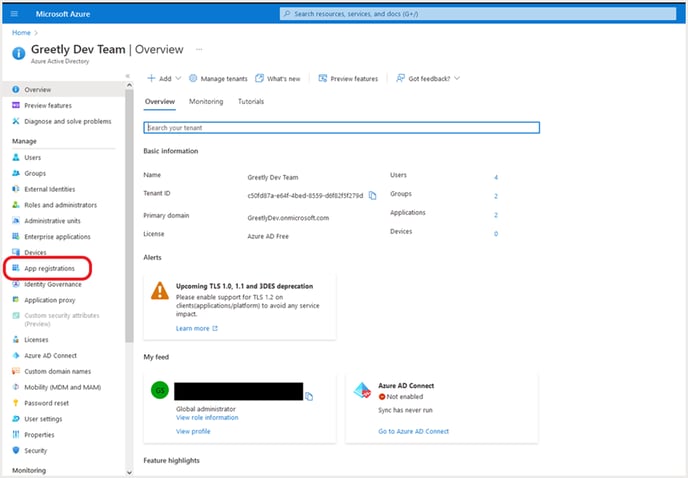This screenshot has width=688, height=478.
Task: Open the Groups count link
Action: point(496,196)
